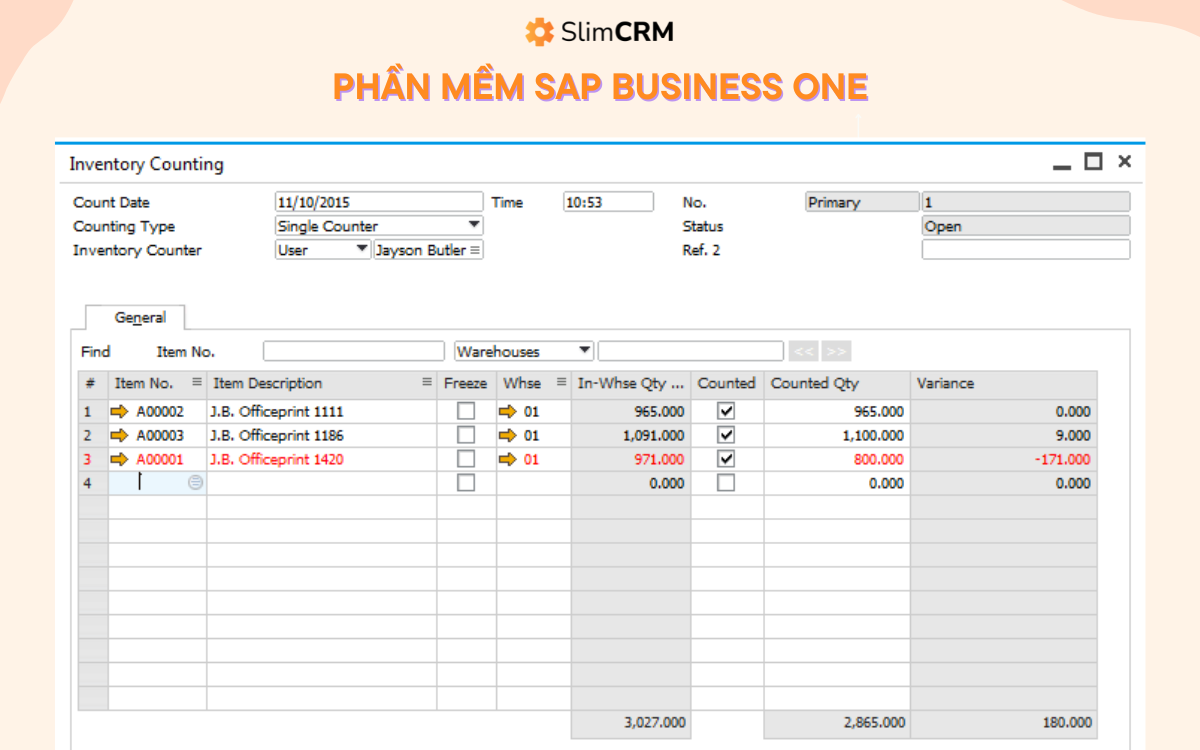The width and height of the screenshot is (1200, 750).
Task: Uncheck Counted for item A00002
Action: click(x=727, y=410)
